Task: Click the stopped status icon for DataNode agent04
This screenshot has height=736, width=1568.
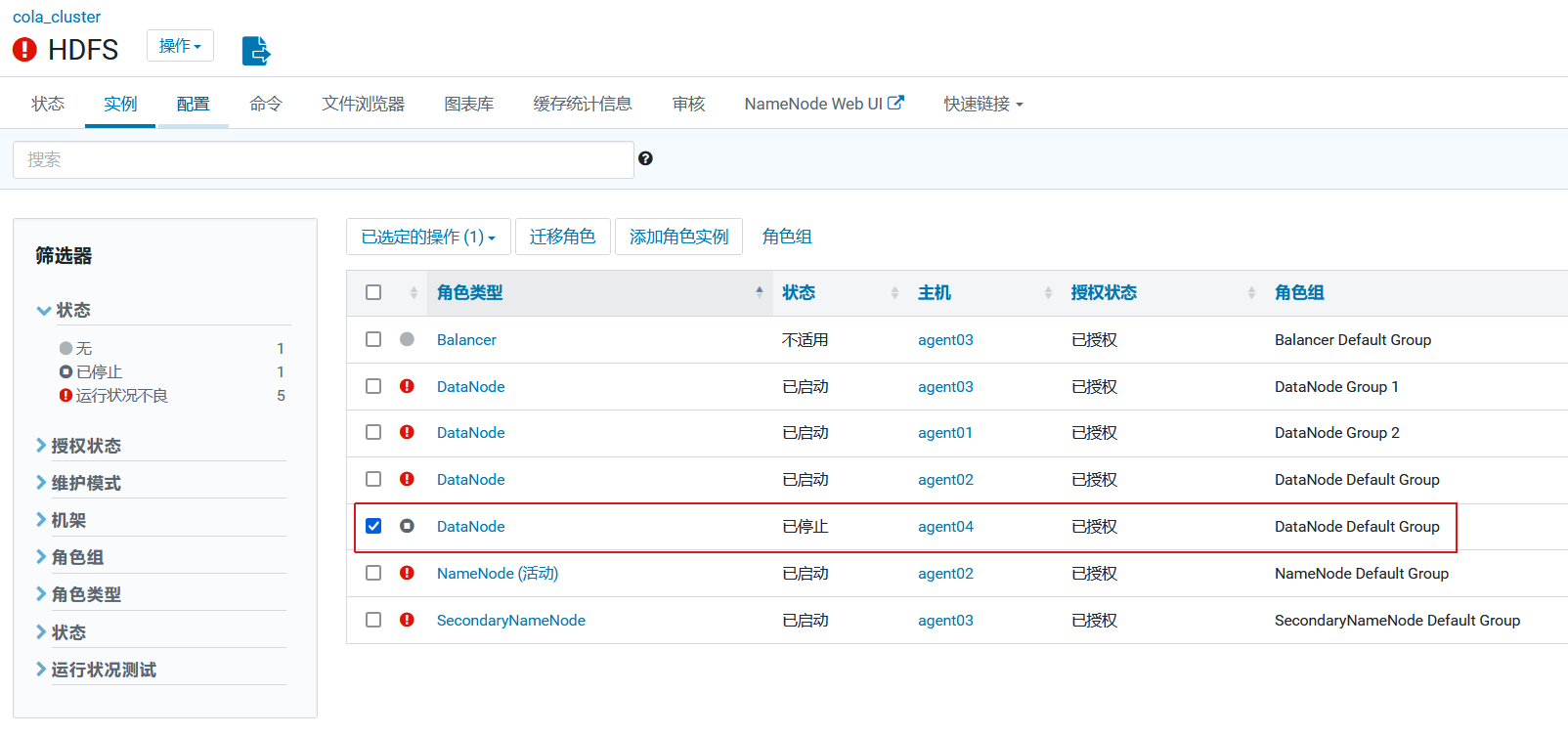Action: (407, 526)
